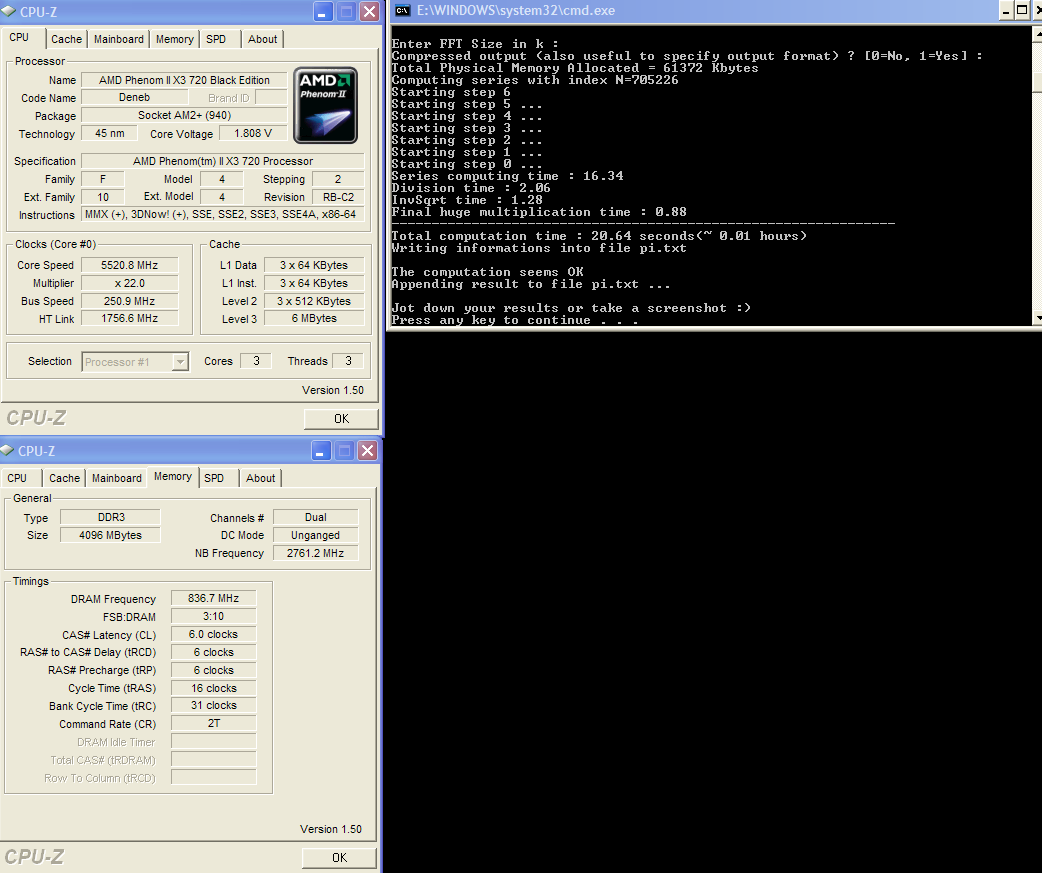Click the Multiplier value x 22.0

point(130,283)
